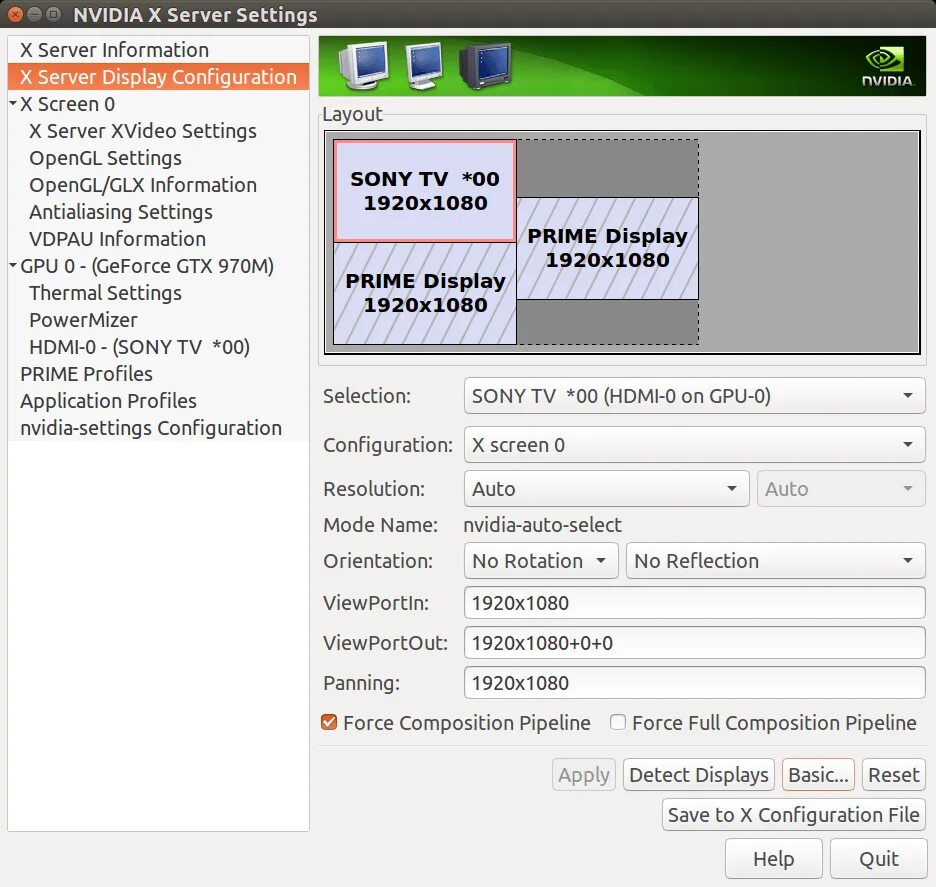Click the nvidia-auto-select mode name text
The height and width of the screenshot is (887, 936).
click(542, 525)
